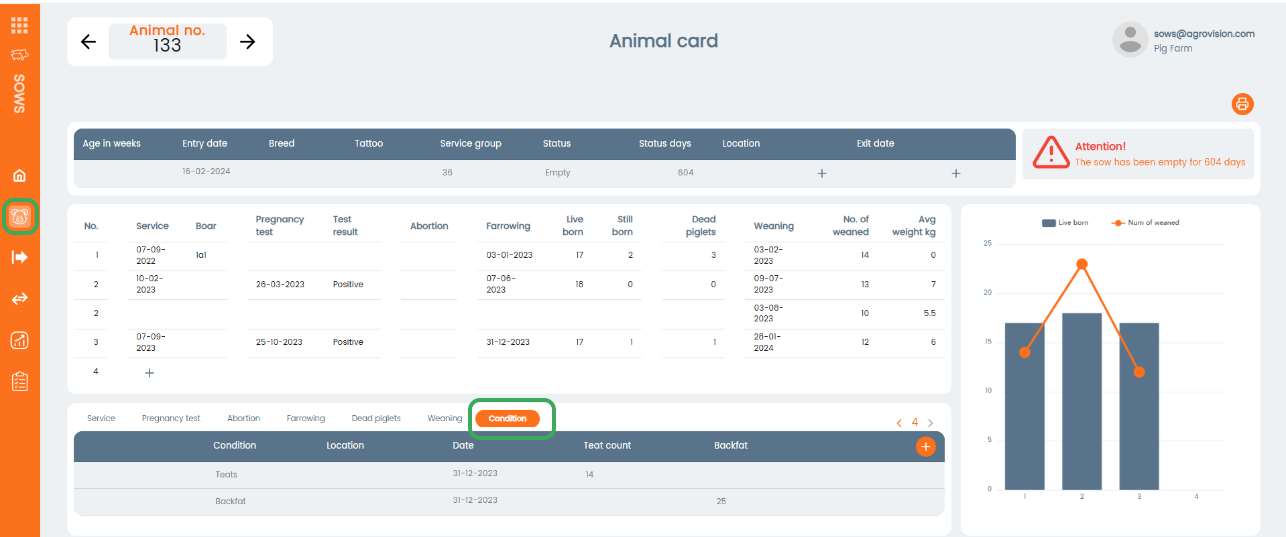Select weaning date 09-07-2023
The image size is (1286, 537).
coord(770,284)
